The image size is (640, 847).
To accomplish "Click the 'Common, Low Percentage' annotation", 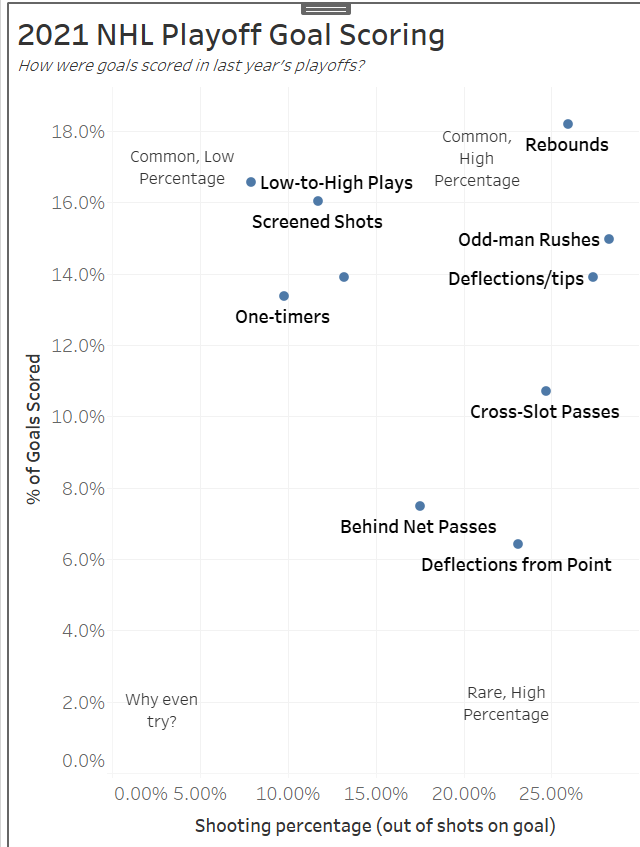I will coord(182,167).
